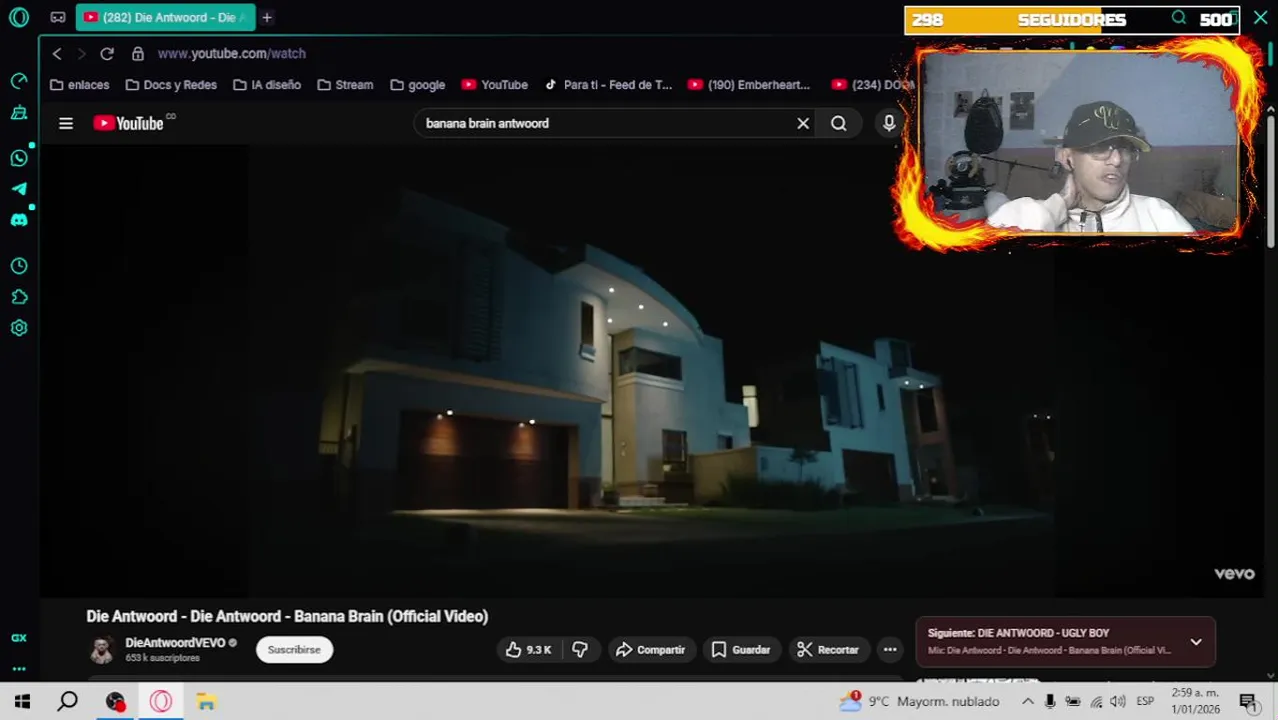Image resolution: width=1278 pixels, height=720 pixels.
Task: Open YouTube hamburger guide menu
Action: point(66,123)
